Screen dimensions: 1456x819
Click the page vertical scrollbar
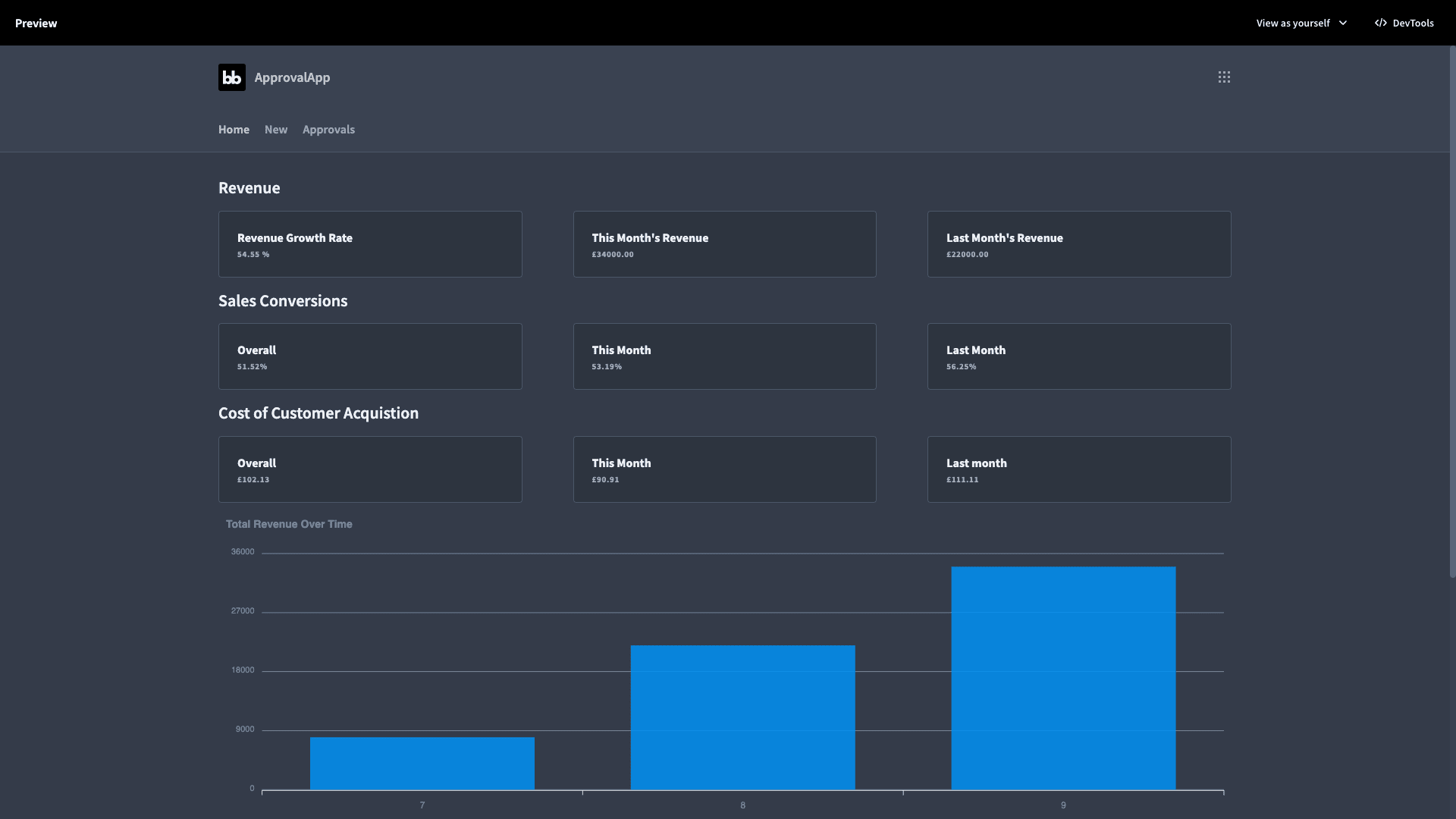[x=1452, y=312]
